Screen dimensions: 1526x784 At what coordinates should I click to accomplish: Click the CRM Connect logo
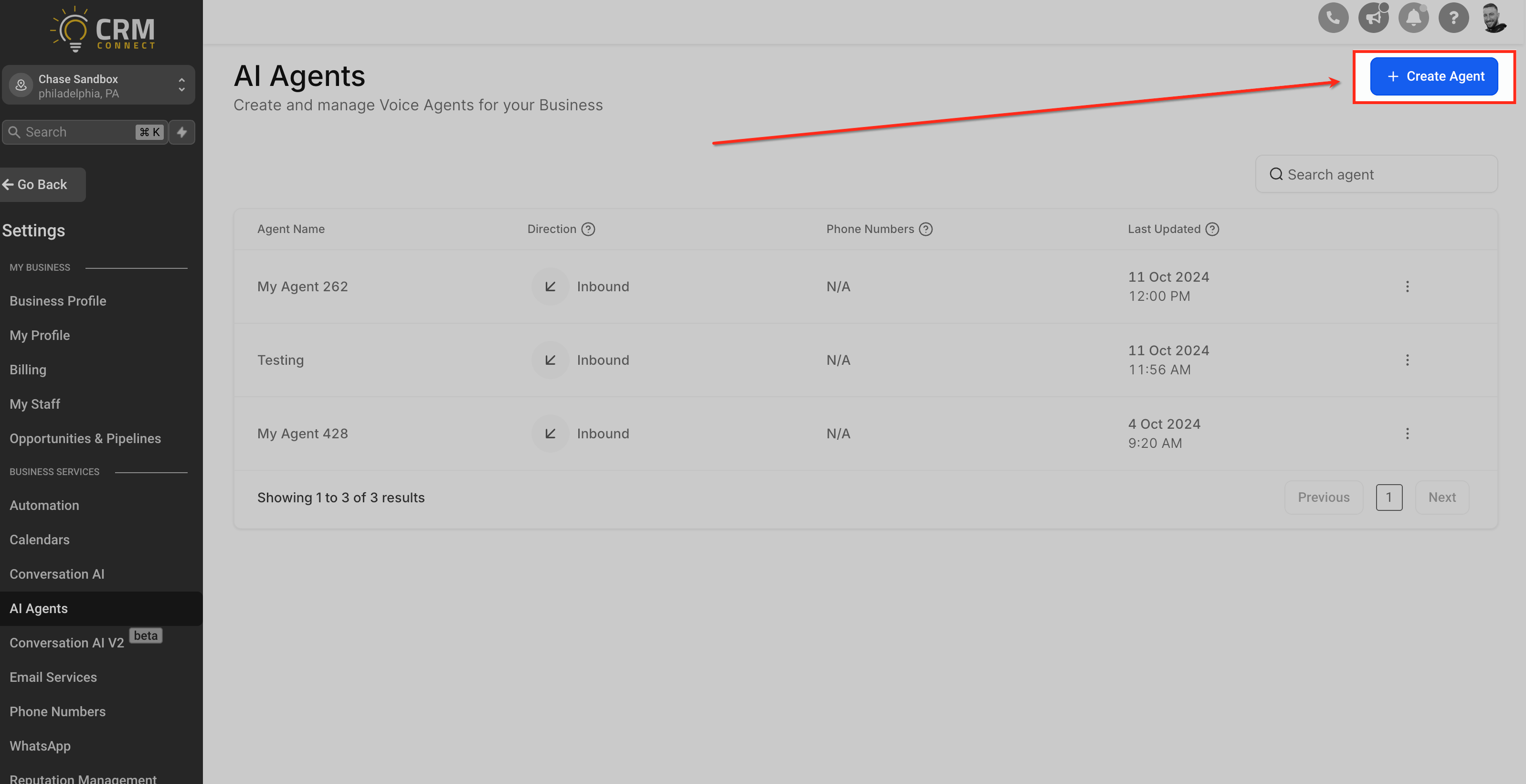click(103, 30)
